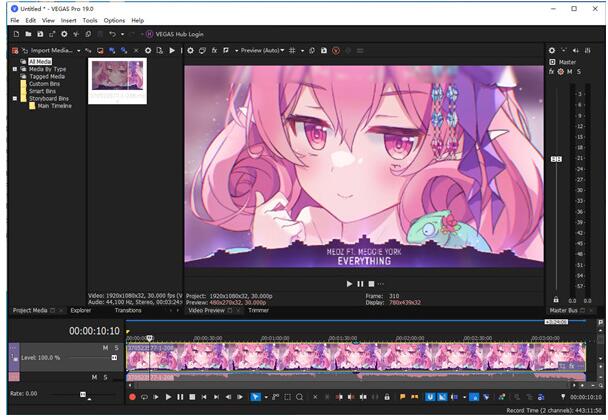The width and height of the screenshot is (608, 420).
Task: Open the File menu
Action: coord(15,20)
